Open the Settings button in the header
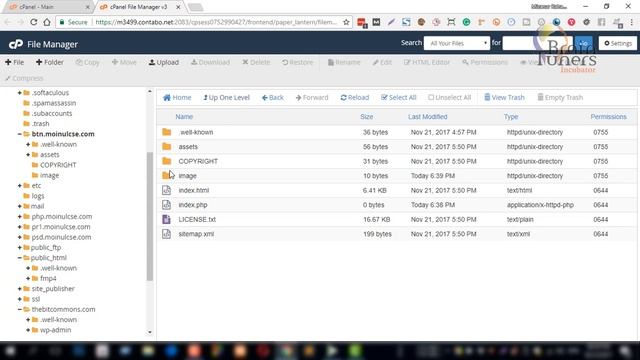Screen dimensions: 640x360 coord(618,43)
